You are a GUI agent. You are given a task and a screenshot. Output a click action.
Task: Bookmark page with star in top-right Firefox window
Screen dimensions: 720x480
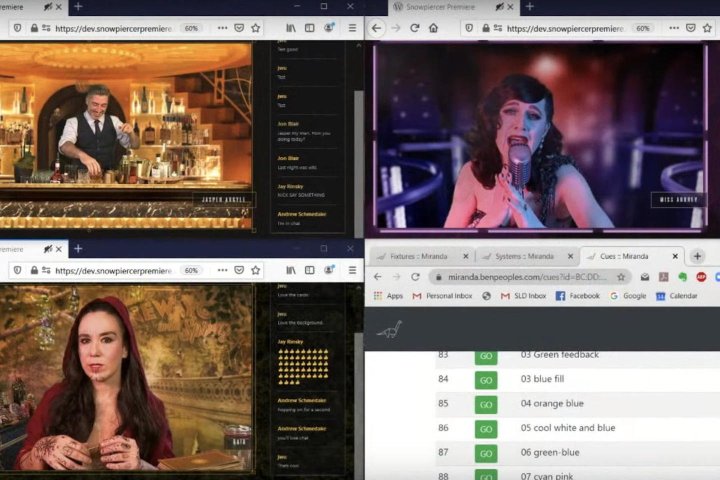(x=707, y=28)
